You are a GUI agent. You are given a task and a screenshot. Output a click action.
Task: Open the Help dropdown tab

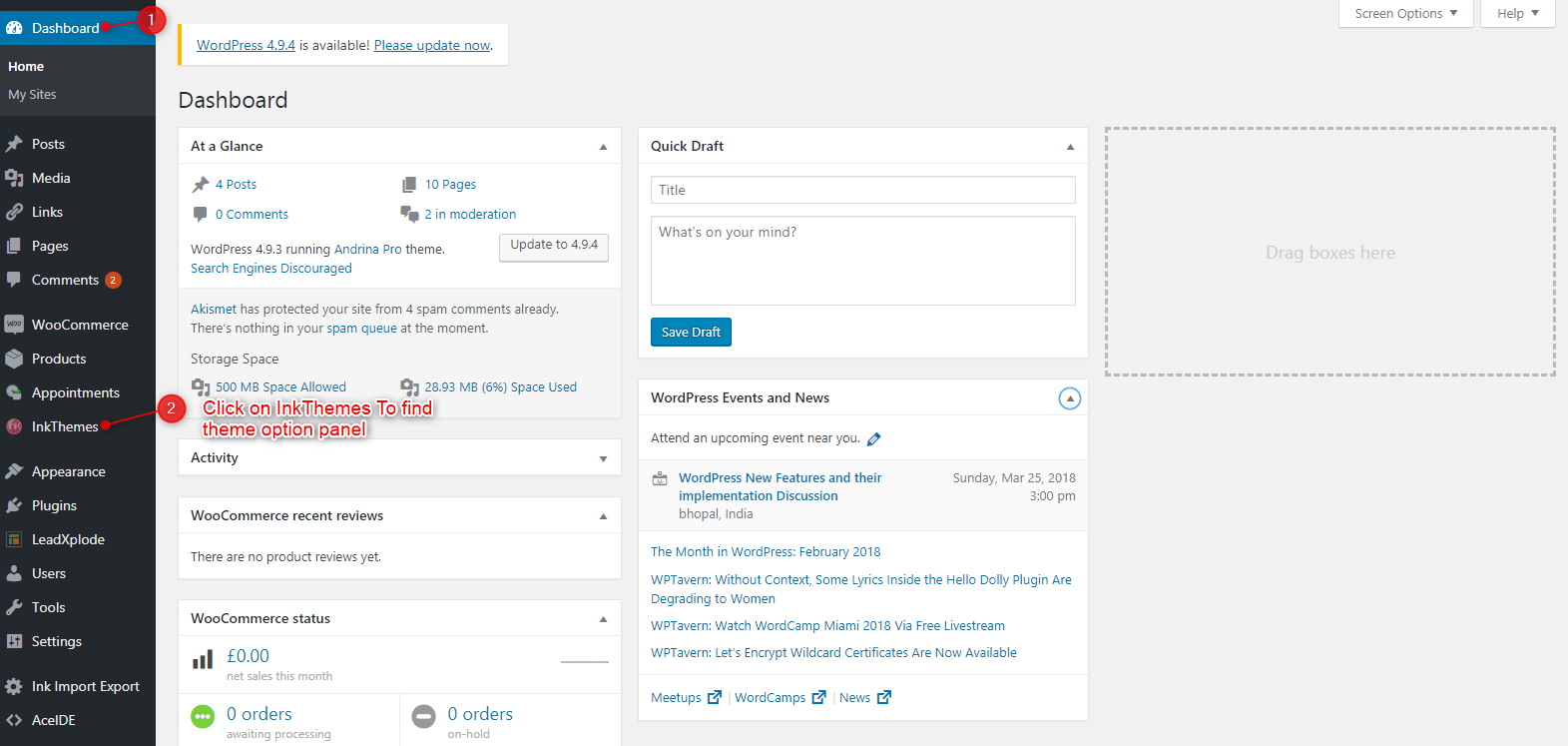click(1517, 13)
